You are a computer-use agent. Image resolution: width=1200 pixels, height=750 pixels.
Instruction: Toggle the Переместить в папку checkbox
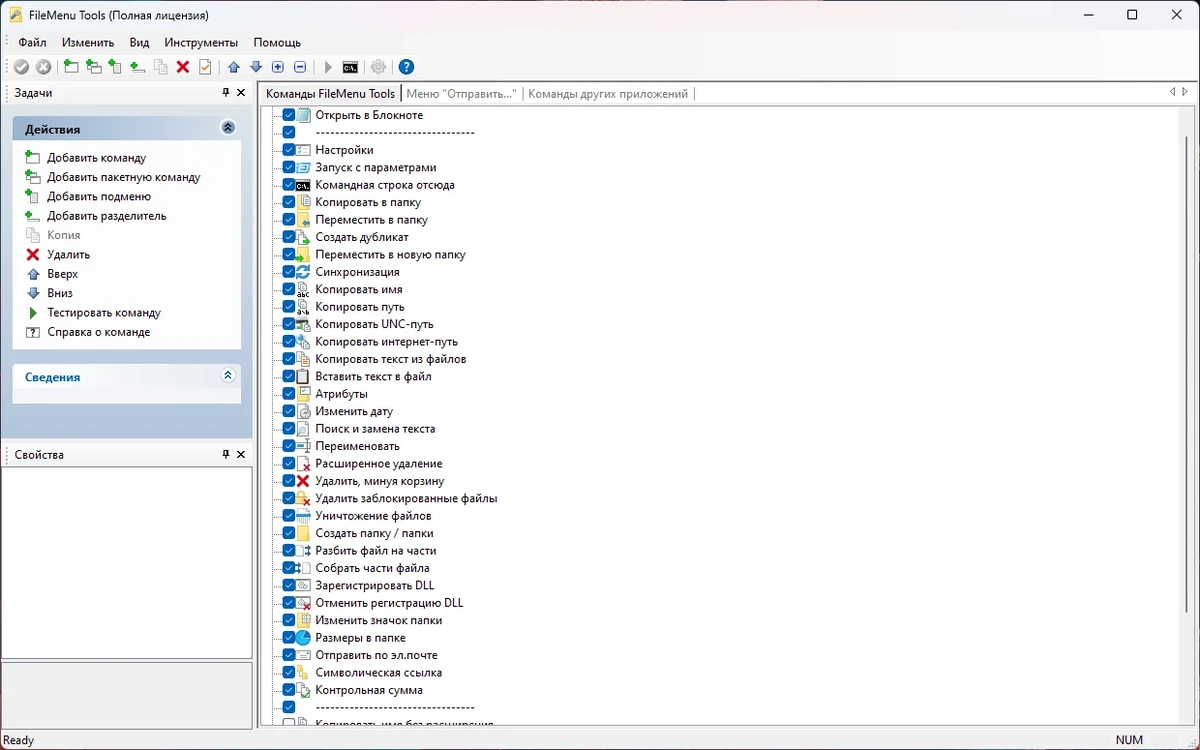click(x=289, y=219)
